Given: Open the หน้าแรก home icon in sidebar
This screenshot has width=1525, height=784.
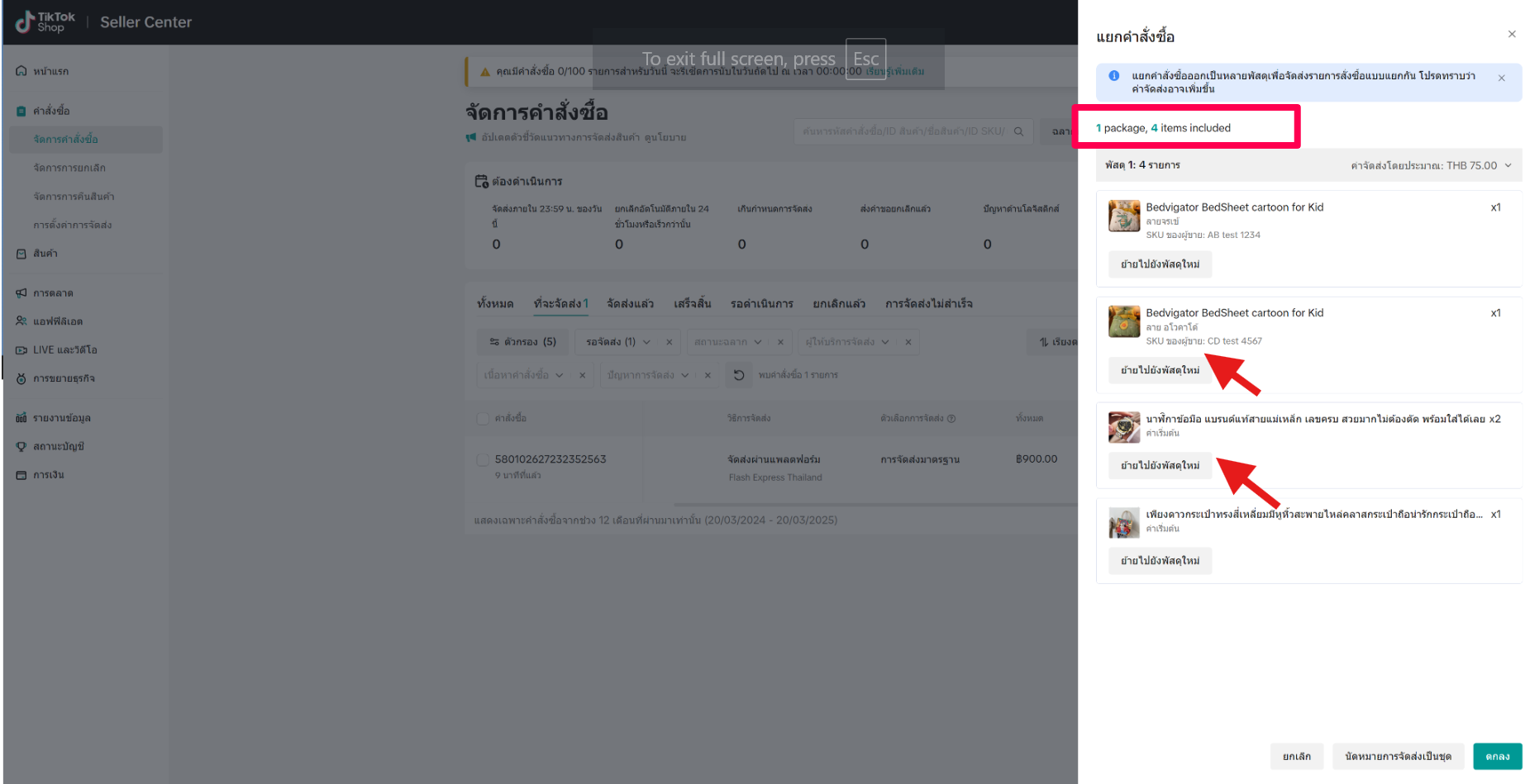Looking at the screenshot, I should pyautogui.click(x=21, y=71).
